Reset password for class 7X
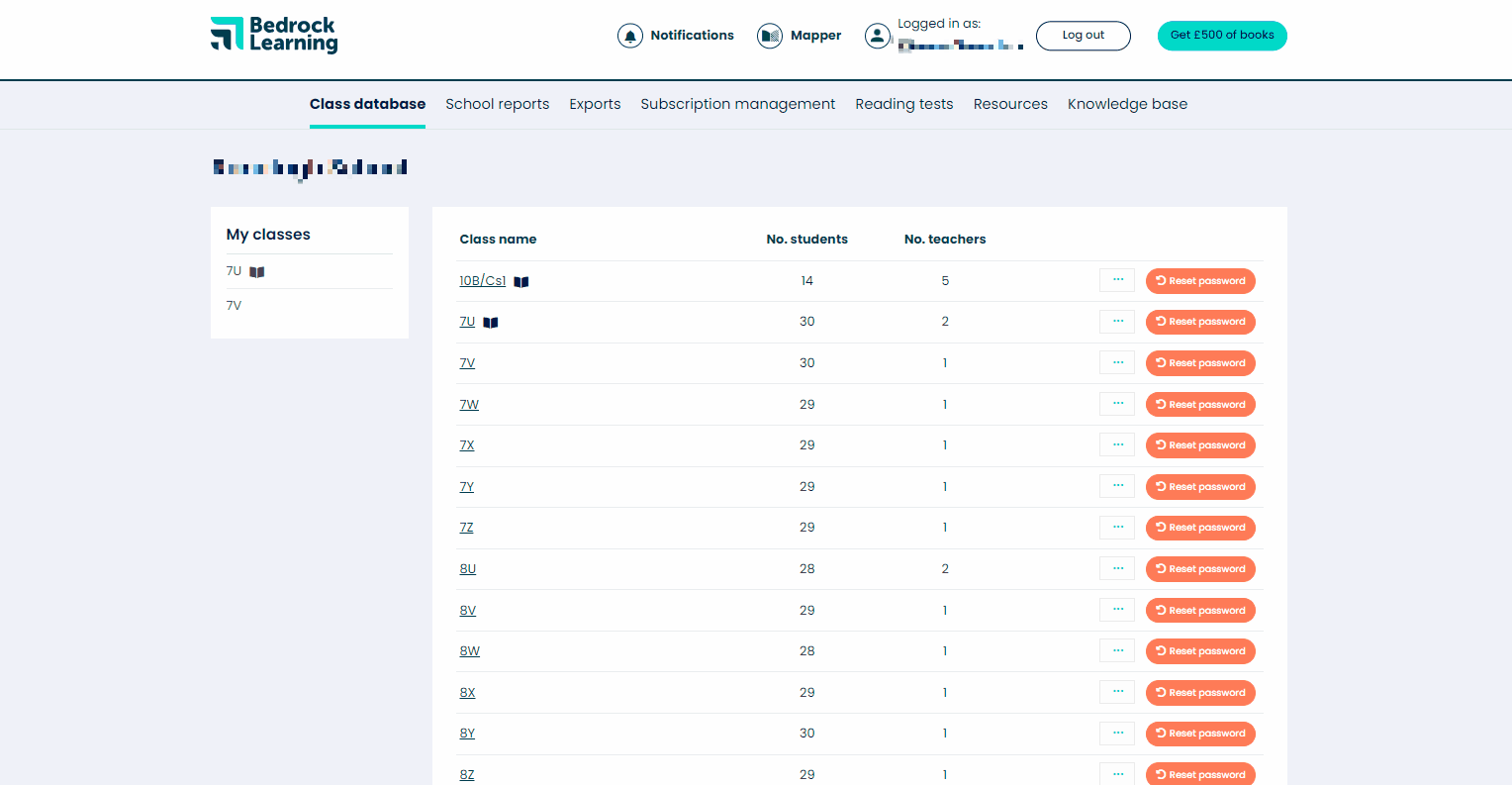Screen dimensions: 1512x785 (1200, 445)
